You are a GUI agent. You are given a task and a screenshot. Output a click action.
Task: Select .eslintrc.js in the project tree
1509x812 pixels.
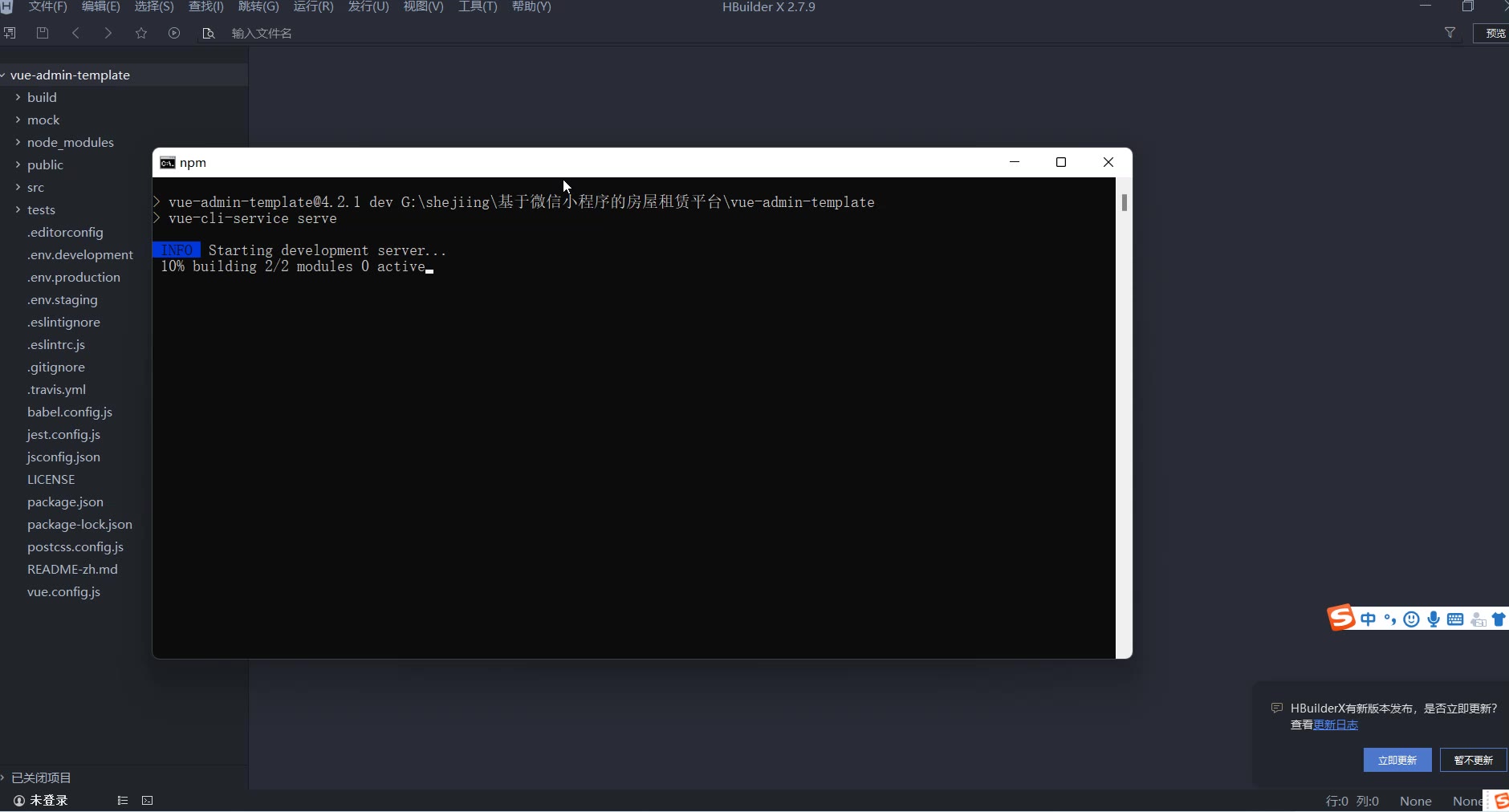(56, 345)
